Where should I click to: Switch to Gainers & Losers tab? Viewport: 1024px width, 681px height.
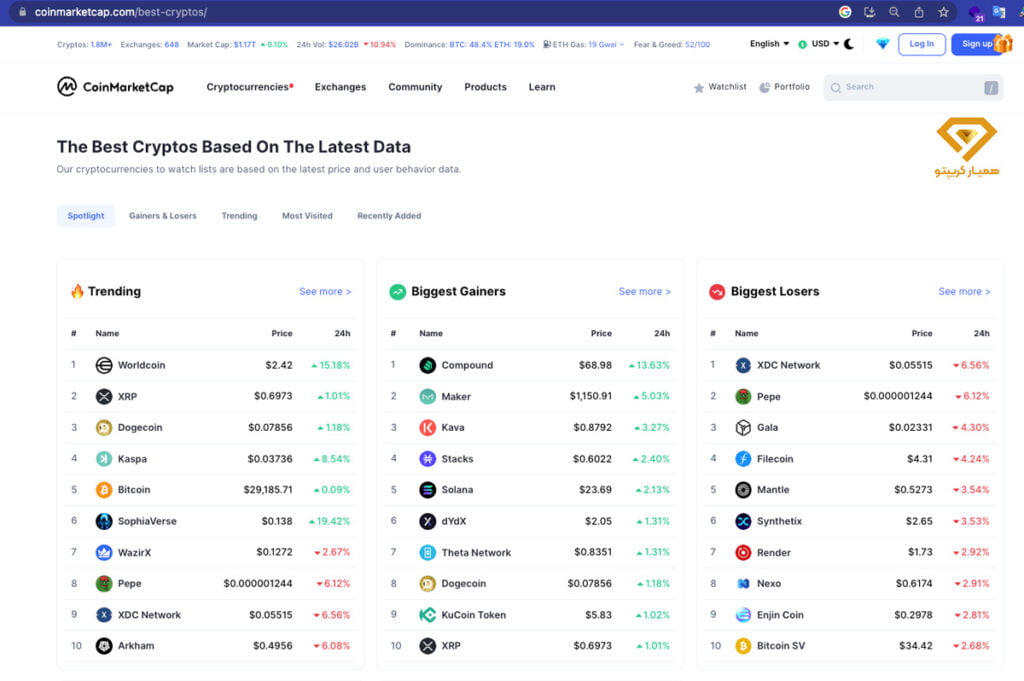coord(163,215)
